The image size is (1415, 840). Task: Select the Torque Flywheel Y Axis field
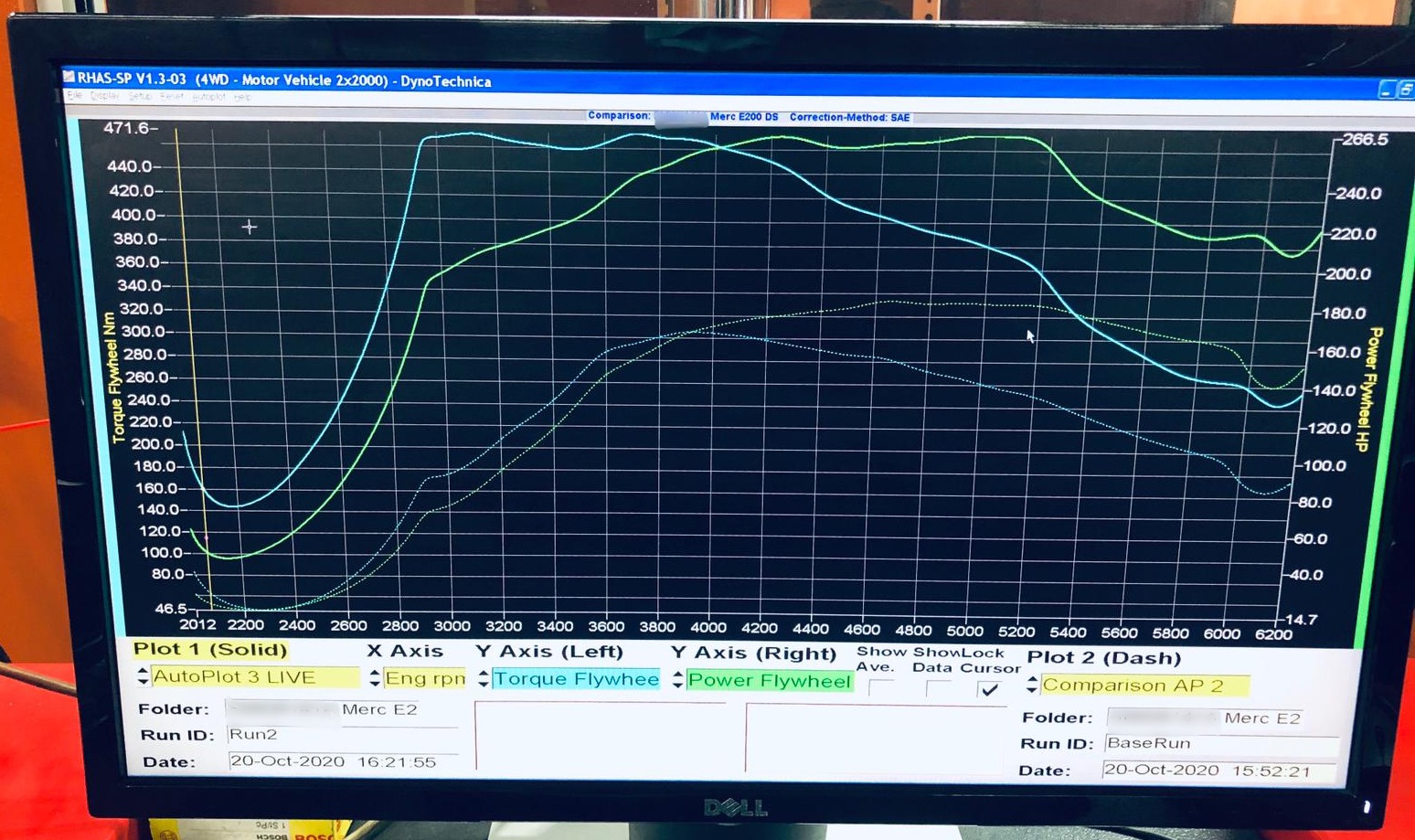[576, 679]
